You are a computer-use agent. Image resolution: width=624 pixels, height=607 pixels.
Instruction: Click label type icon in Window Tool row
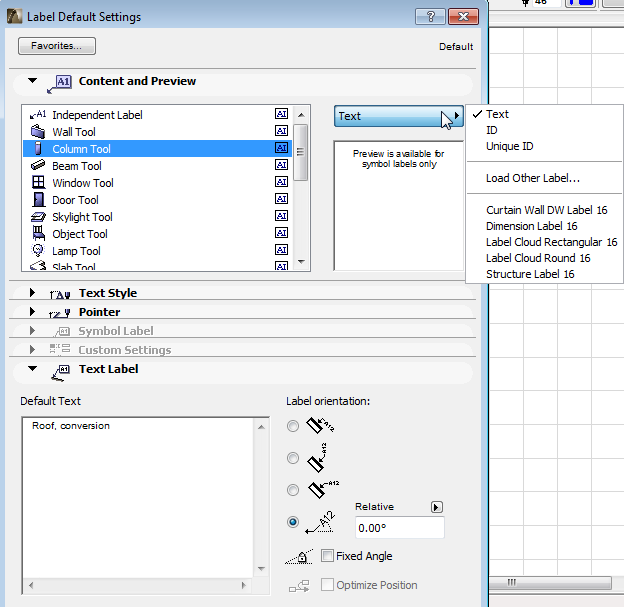pyautogui.click(x=281, y=182)
